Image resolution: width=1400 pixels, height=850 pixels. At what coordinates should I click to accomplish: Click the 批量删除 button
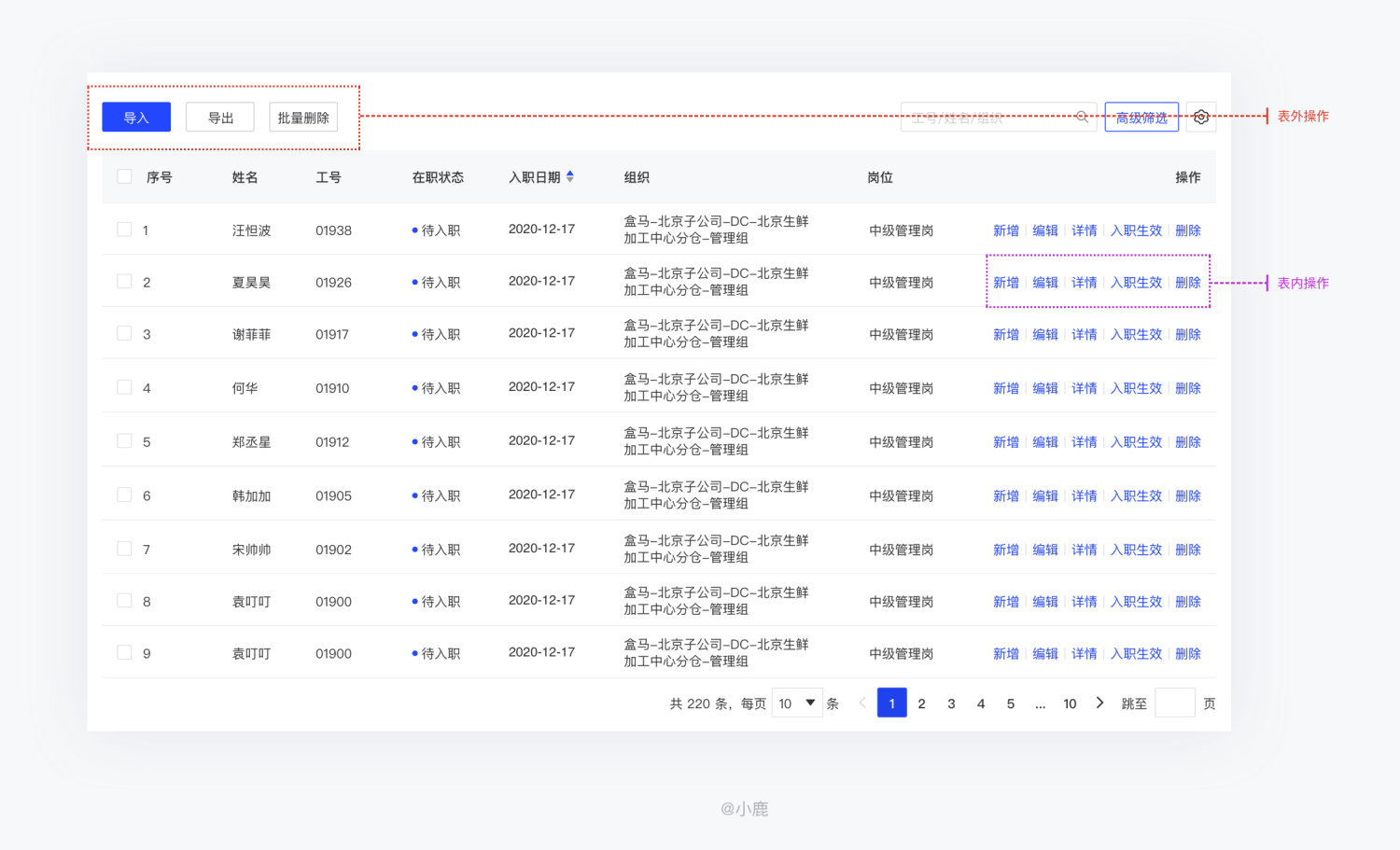tap(303, 118)
